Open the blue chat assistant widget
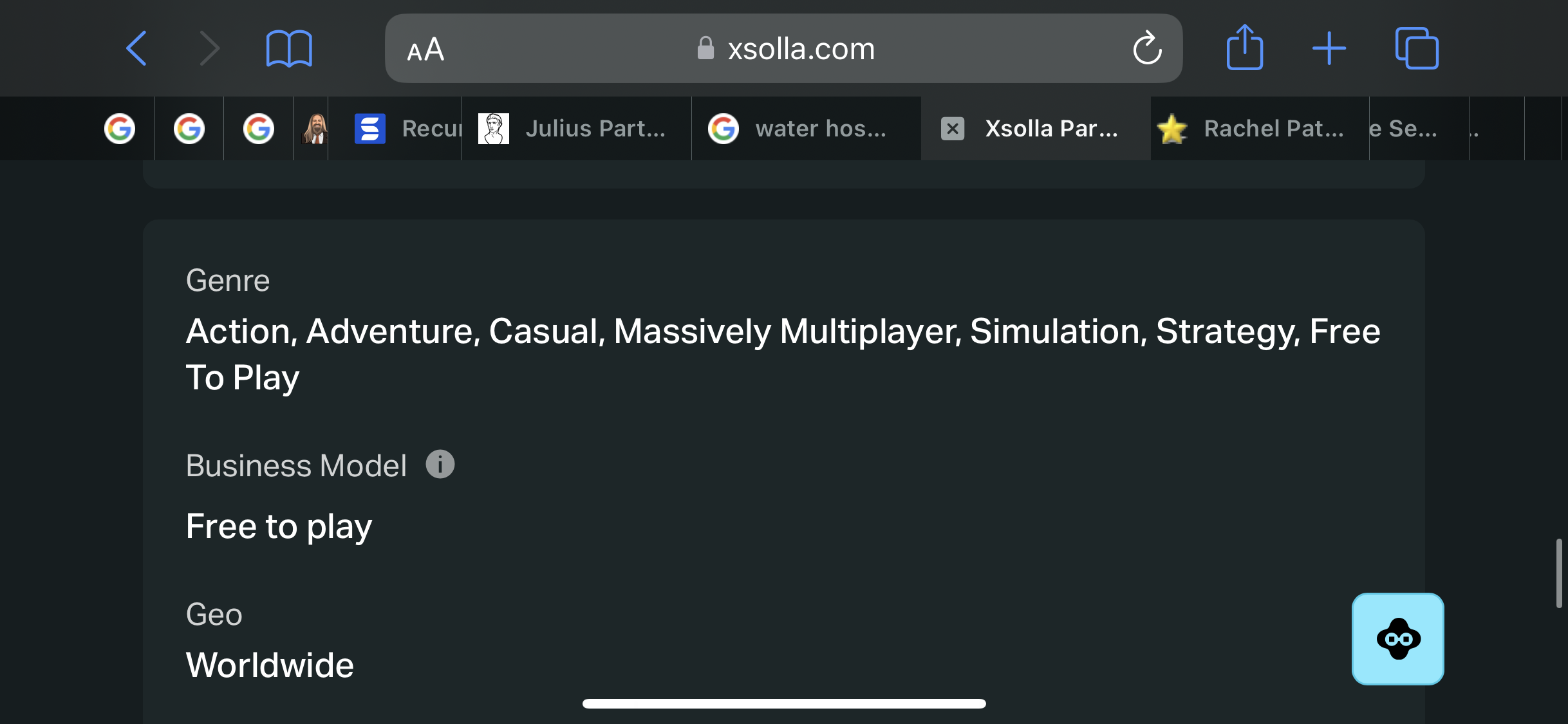This screenshot has height=724, width=1568. (x=1398, y=639)
